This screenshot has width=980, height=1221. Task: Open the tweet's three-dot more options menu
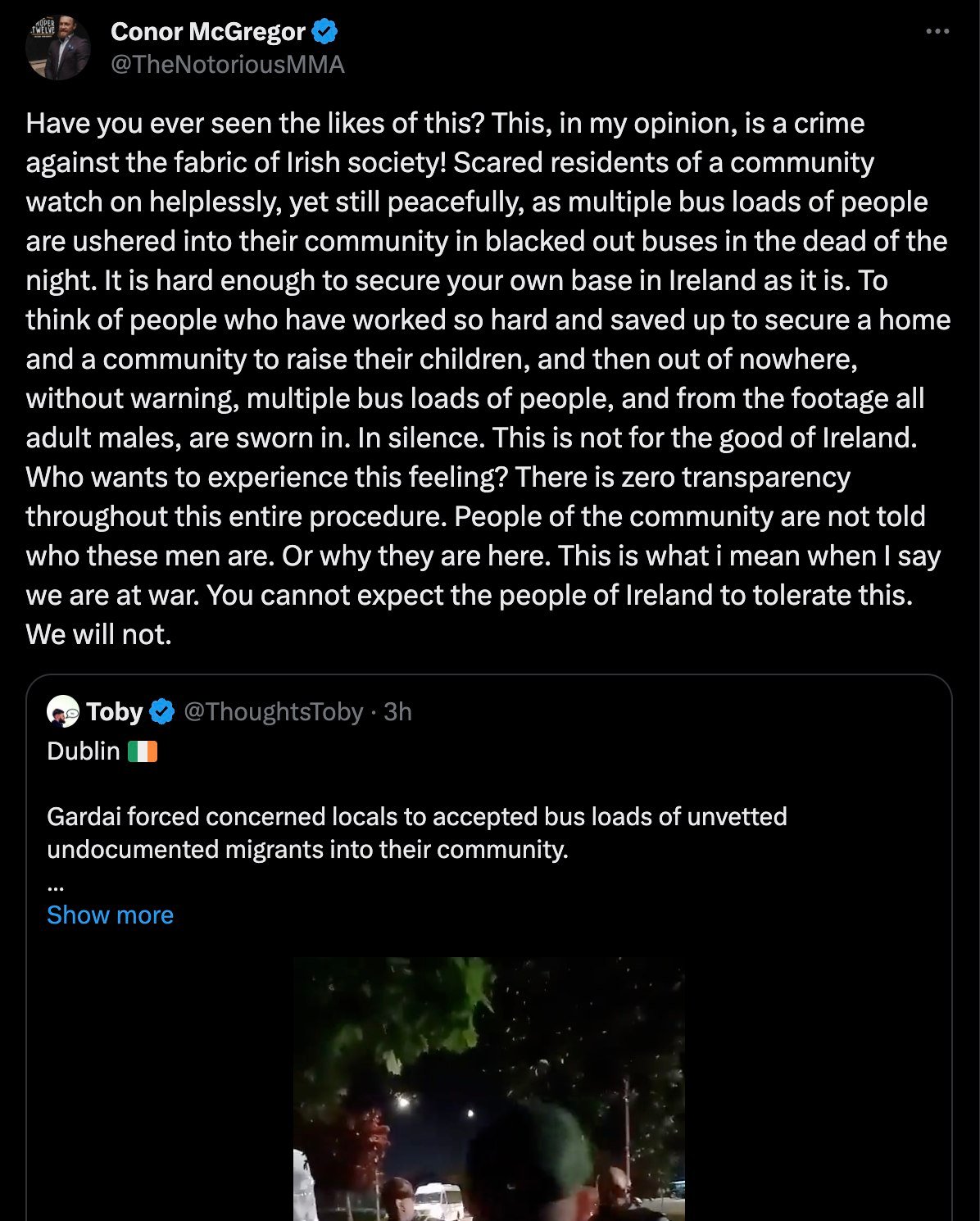coord(937,32)
